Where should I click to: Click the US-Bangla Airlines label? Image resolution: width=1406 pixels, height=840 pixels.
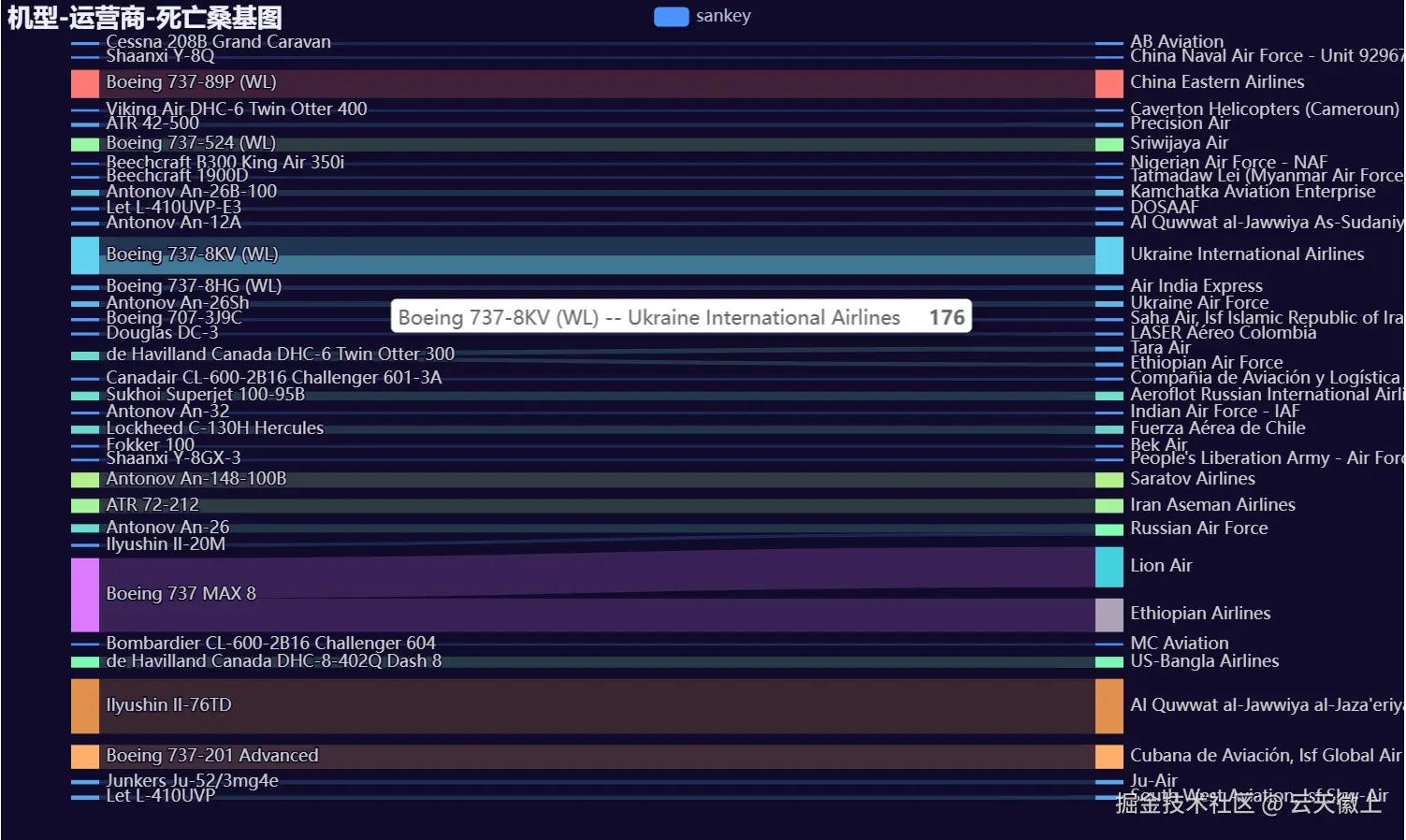[x=1205, y=661]
